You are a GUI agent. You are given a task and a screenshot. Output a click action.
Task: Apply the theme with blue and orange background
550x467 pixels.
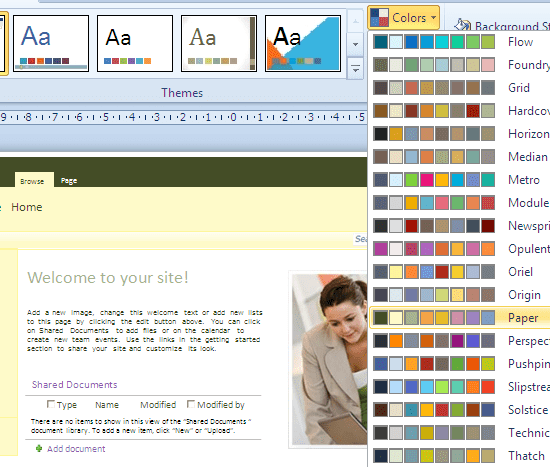tap(303, 44)
